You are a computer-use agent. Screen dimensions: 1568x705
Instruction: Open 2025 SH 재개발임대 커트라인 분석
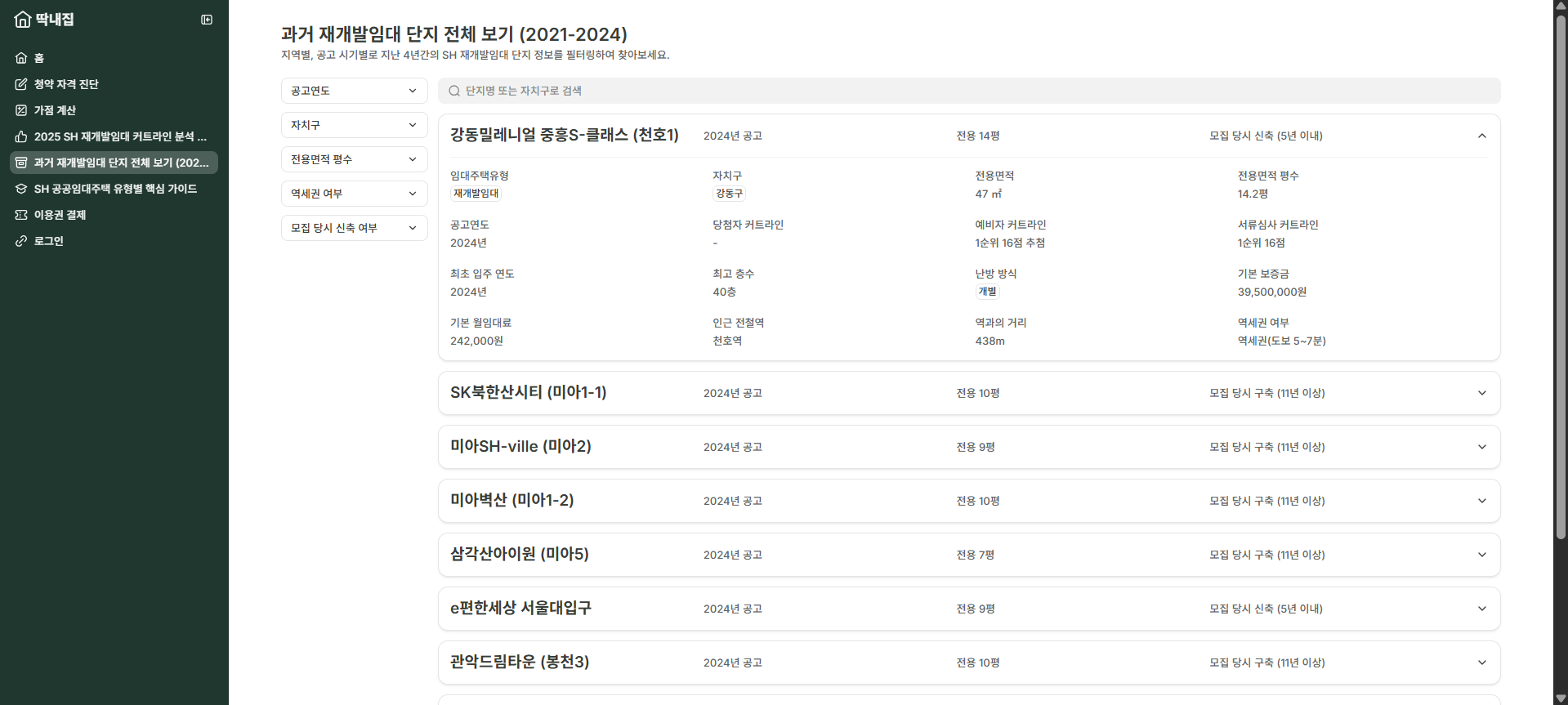pos(114,136)
